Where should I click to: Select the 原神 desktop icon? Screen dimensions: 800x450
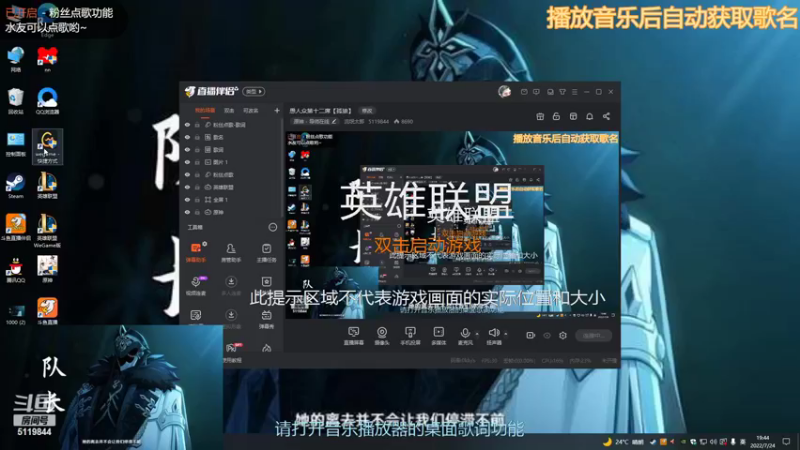[47, 269]
